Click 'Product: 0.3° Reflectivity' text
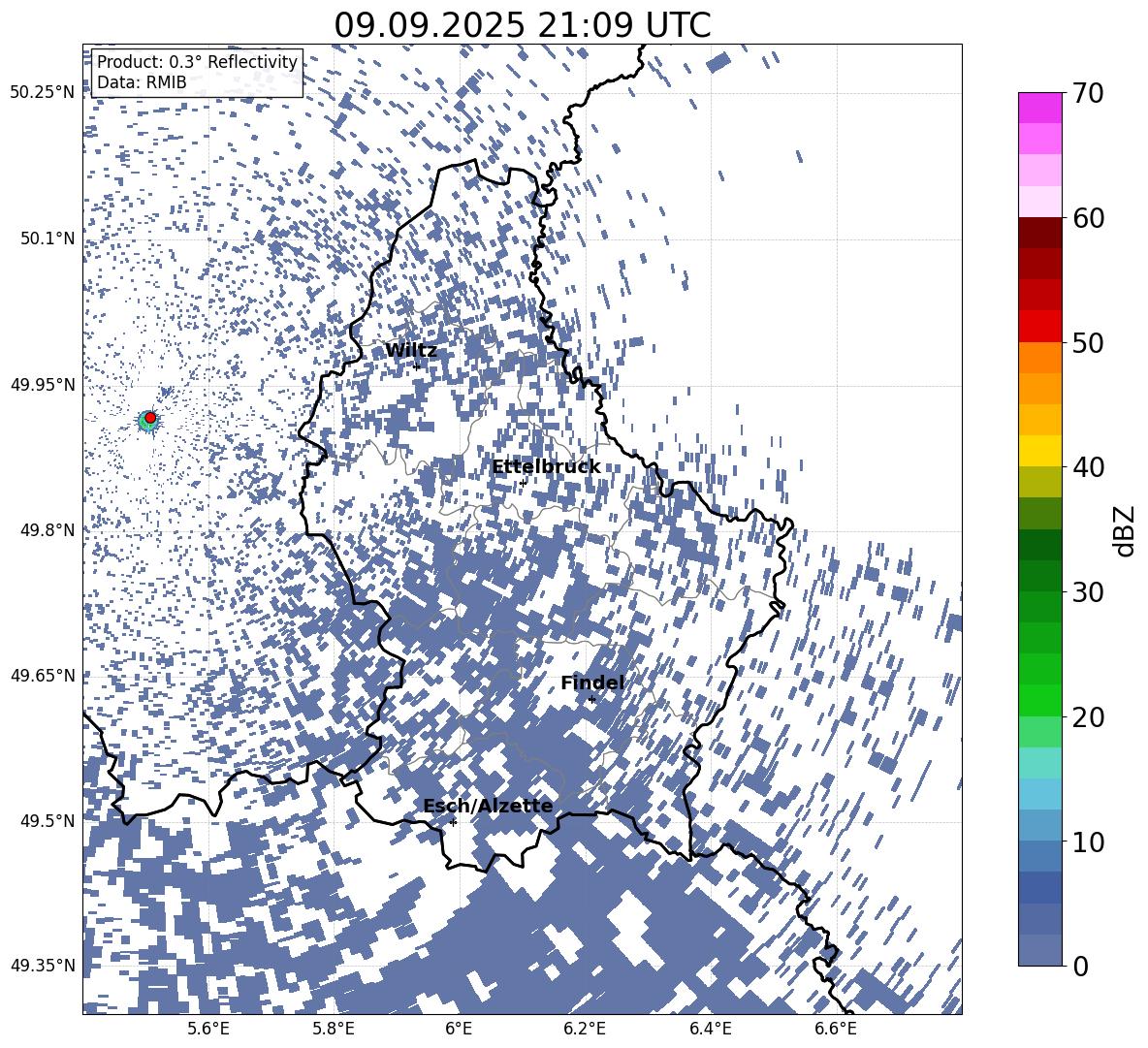 coord(197,61)
